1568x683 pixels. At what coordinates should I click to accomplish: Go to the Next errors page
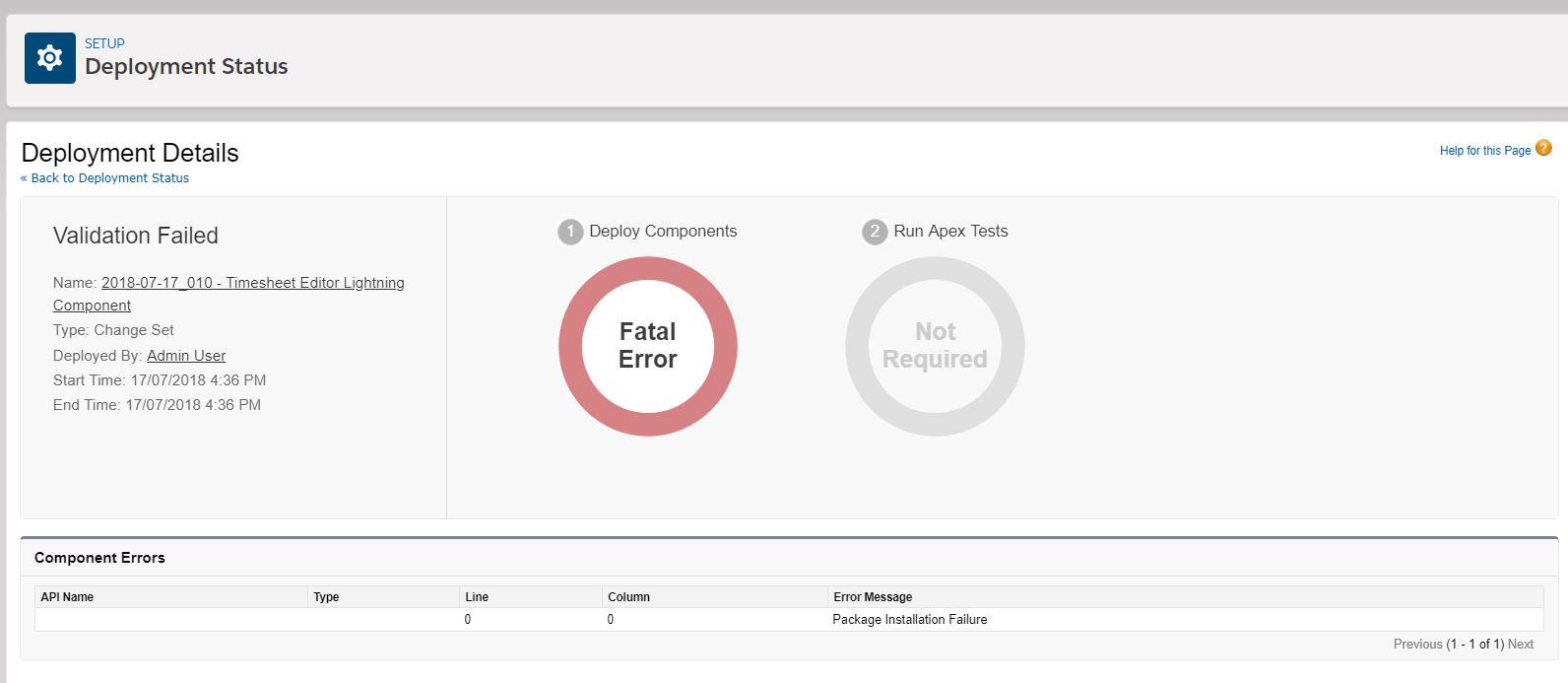pyautogui.click(x=1520, y=645)
